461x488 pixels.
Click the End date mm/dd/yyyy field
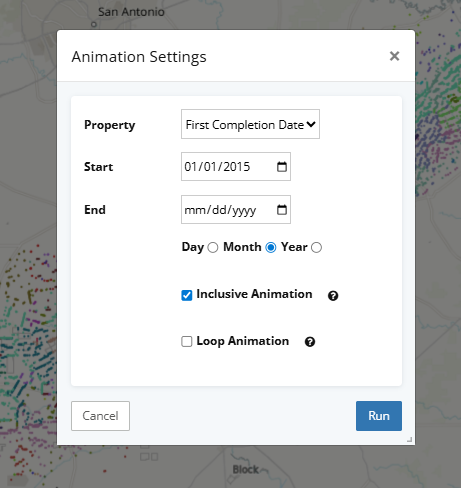[236, 210]
